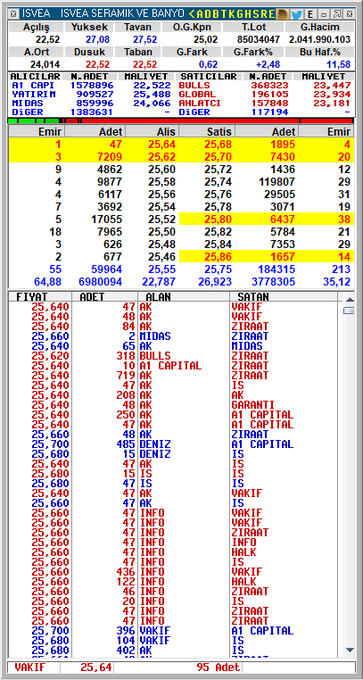This screenshot has width=363, height=680.
Task: Click the scrollbar thumb of trades list
Action: (349, 311)
